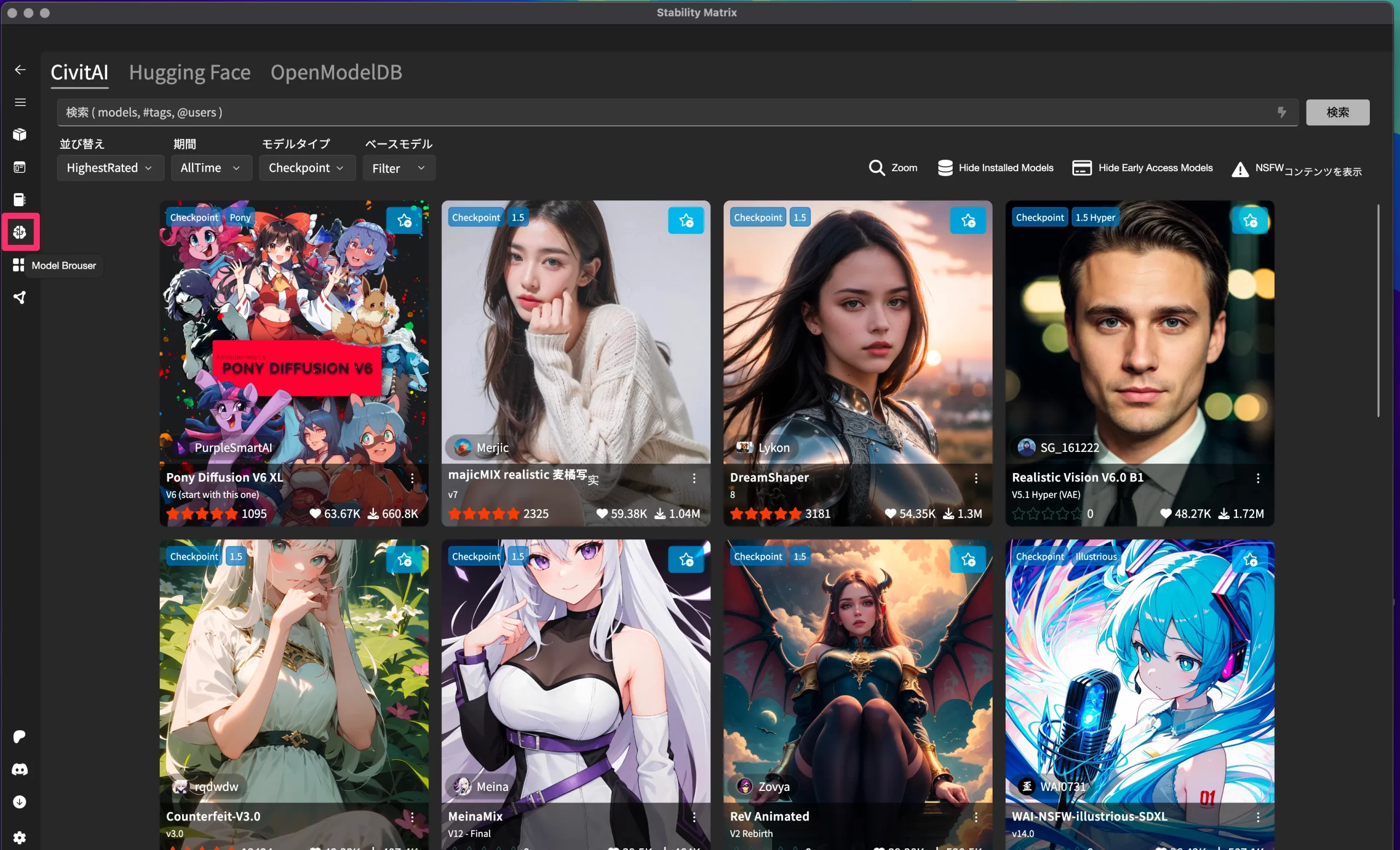Open creator Merjic's profile
The height and width of the screenshot is (850, 1400).
[x=482, y=447]
